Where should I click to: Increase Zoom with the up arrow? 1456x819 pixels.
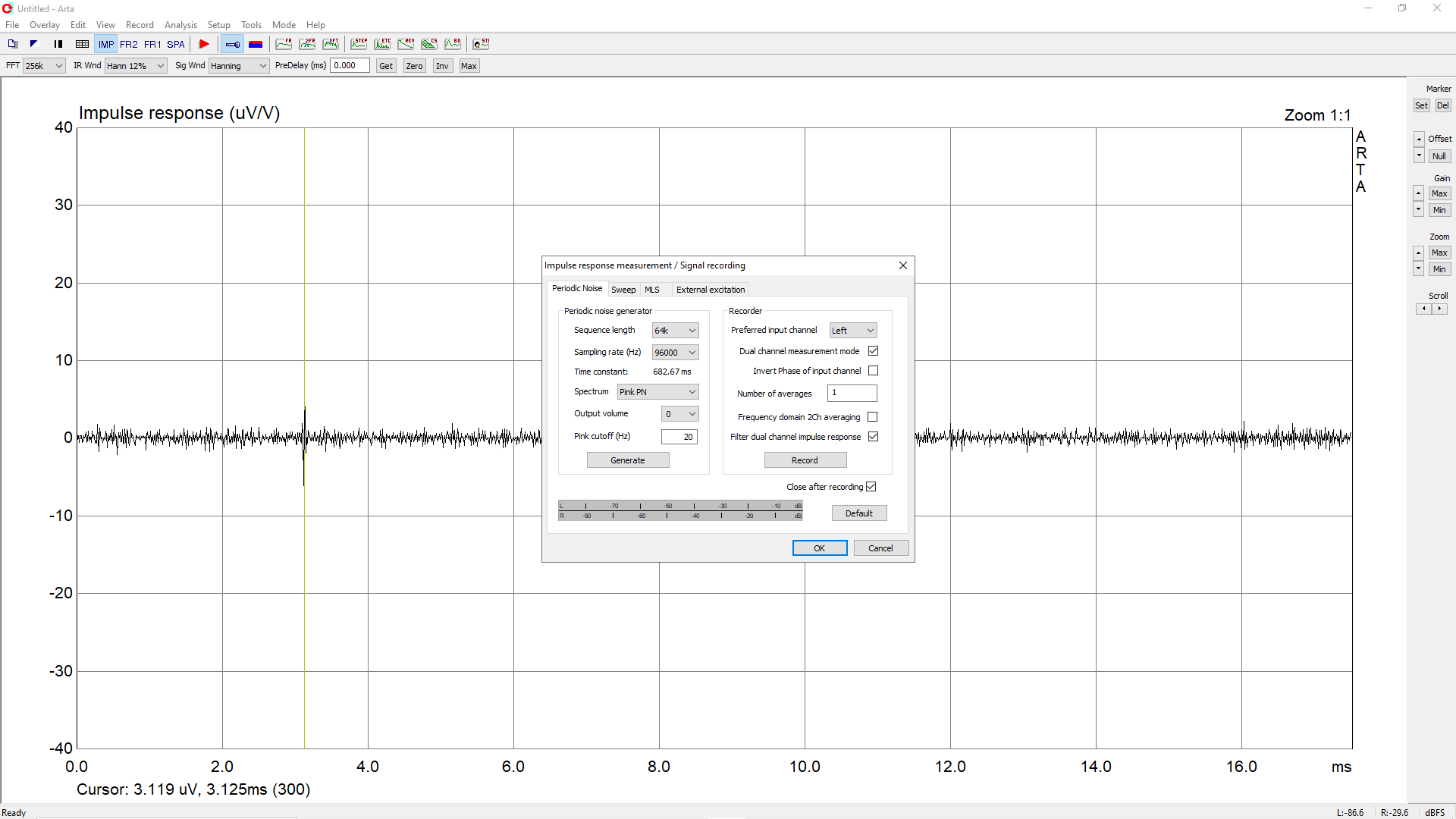pos(1418,253)
